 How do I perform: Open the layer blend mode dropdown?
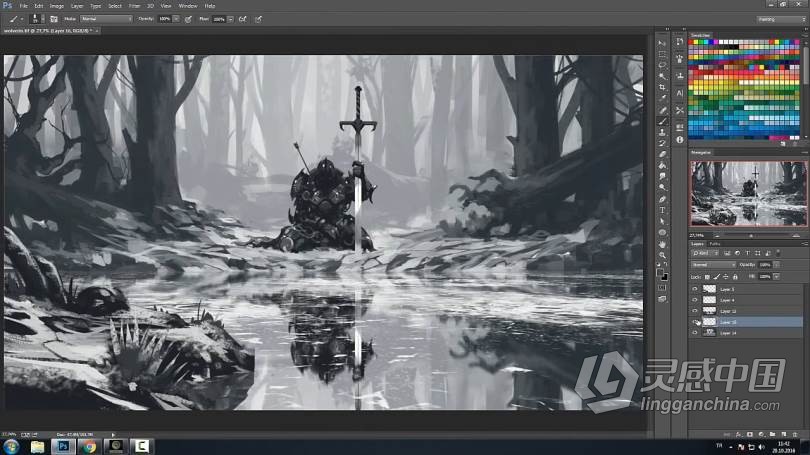713,265
